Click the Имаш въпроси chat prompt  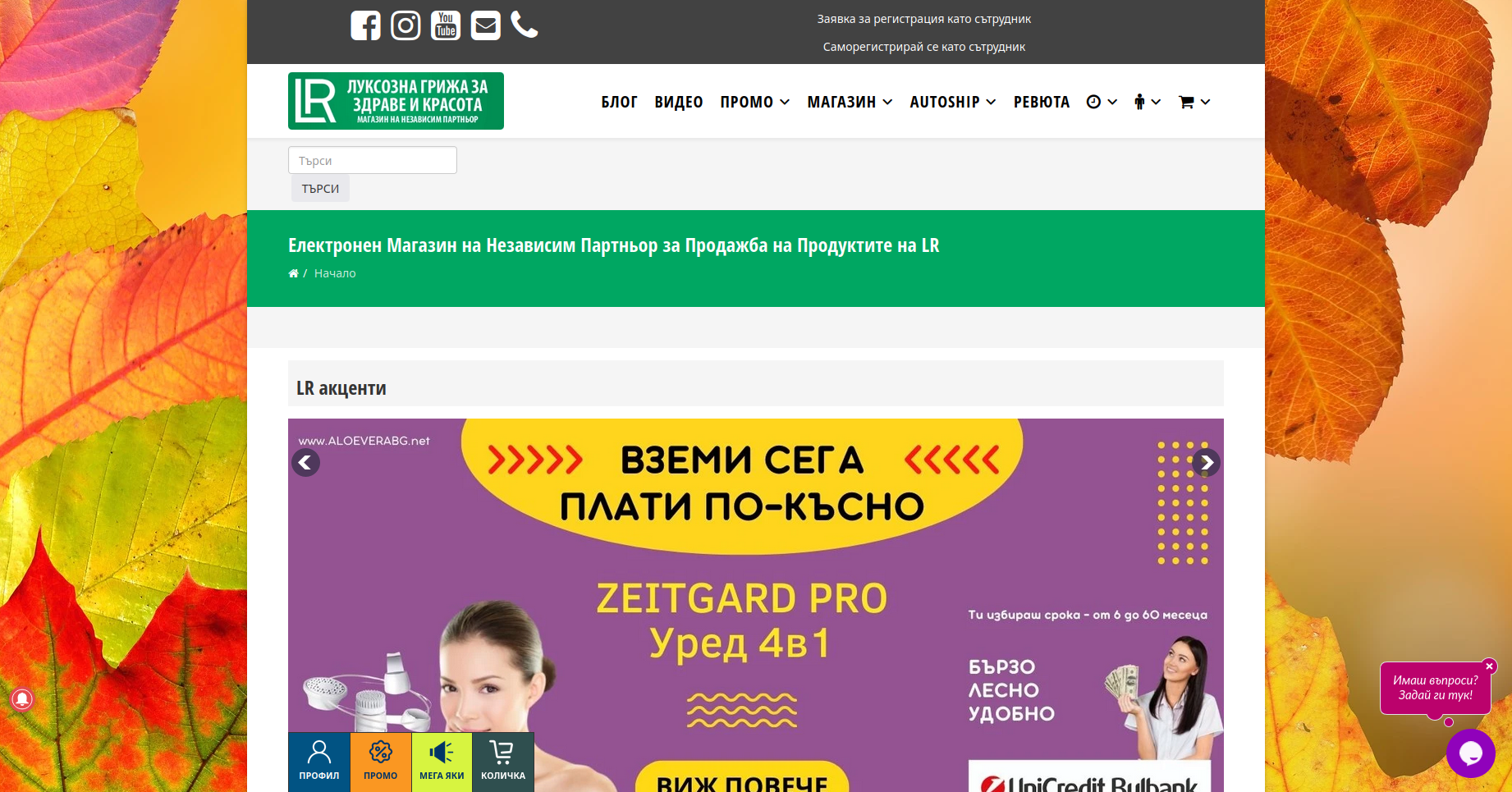tap(1436, 688)
